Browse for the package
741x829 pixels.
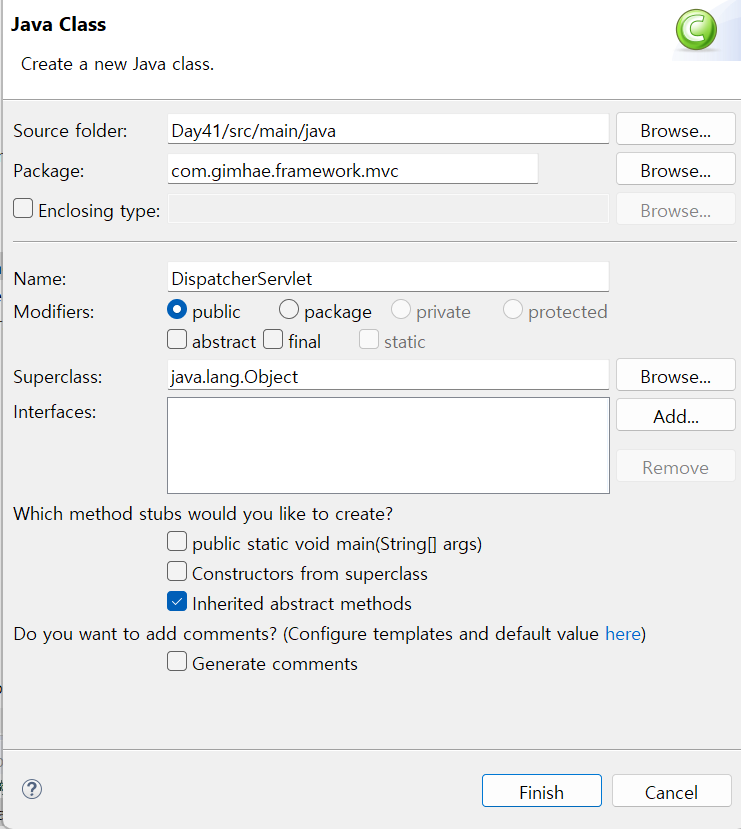pos(675,170)
